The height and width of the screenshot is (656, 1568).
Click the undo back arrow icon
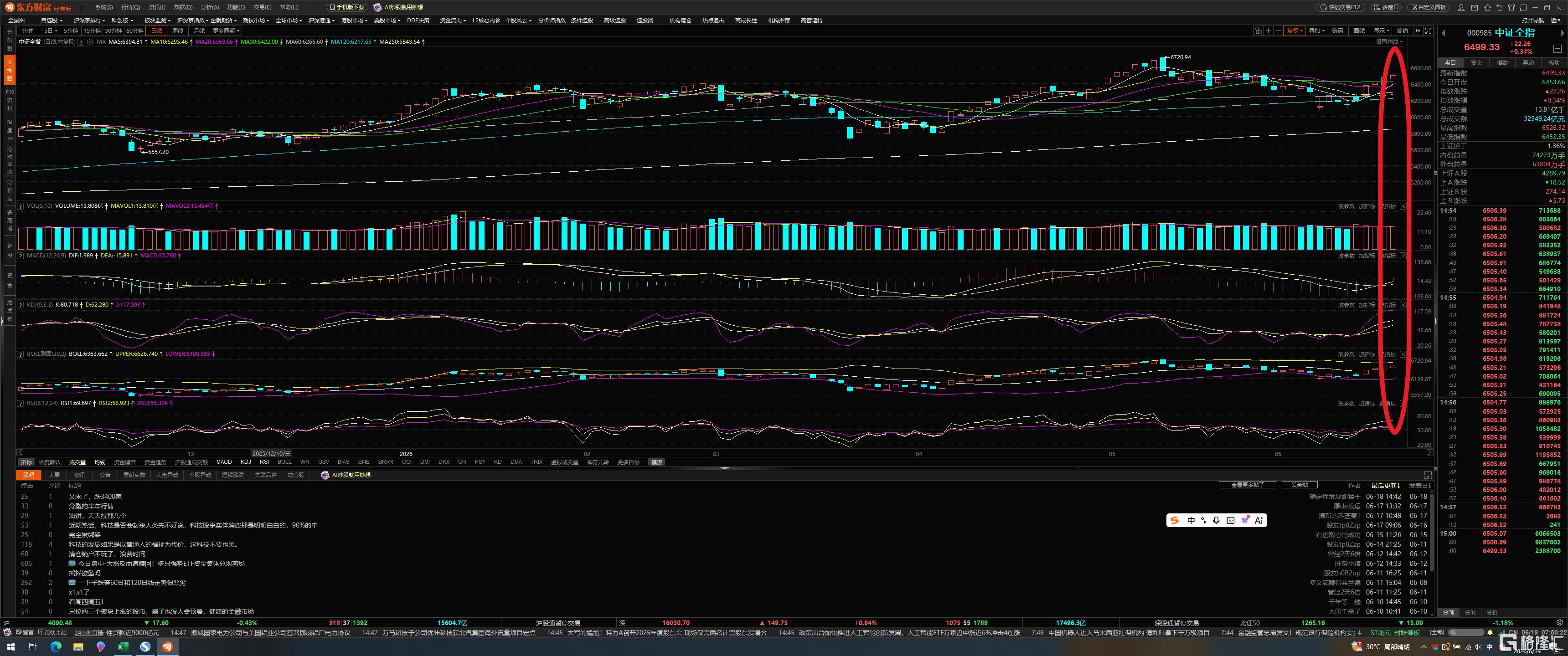pos(1499,8)
